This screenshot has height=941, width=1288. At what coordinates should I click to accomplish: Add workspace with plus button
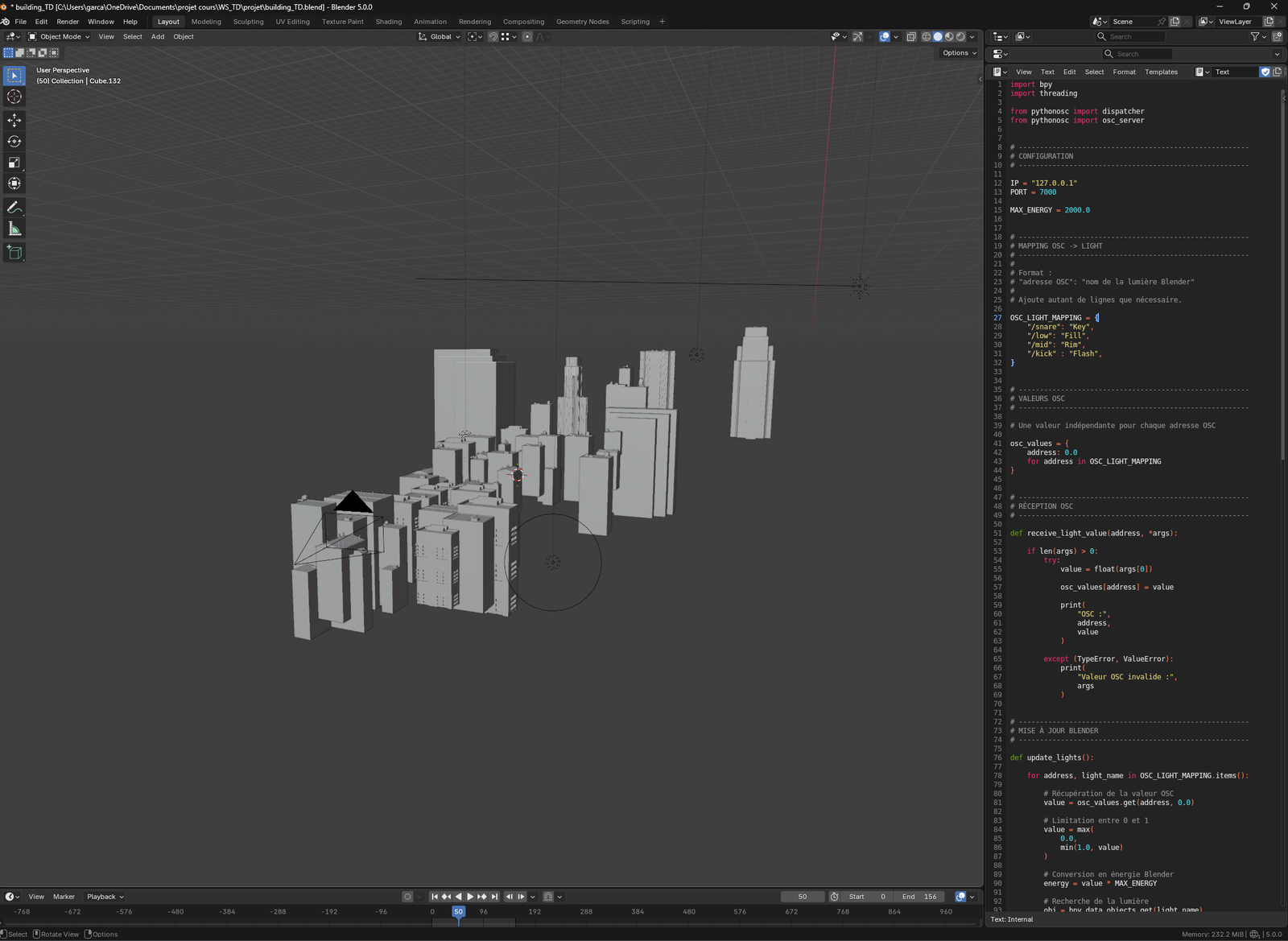(x=663, y=22)
